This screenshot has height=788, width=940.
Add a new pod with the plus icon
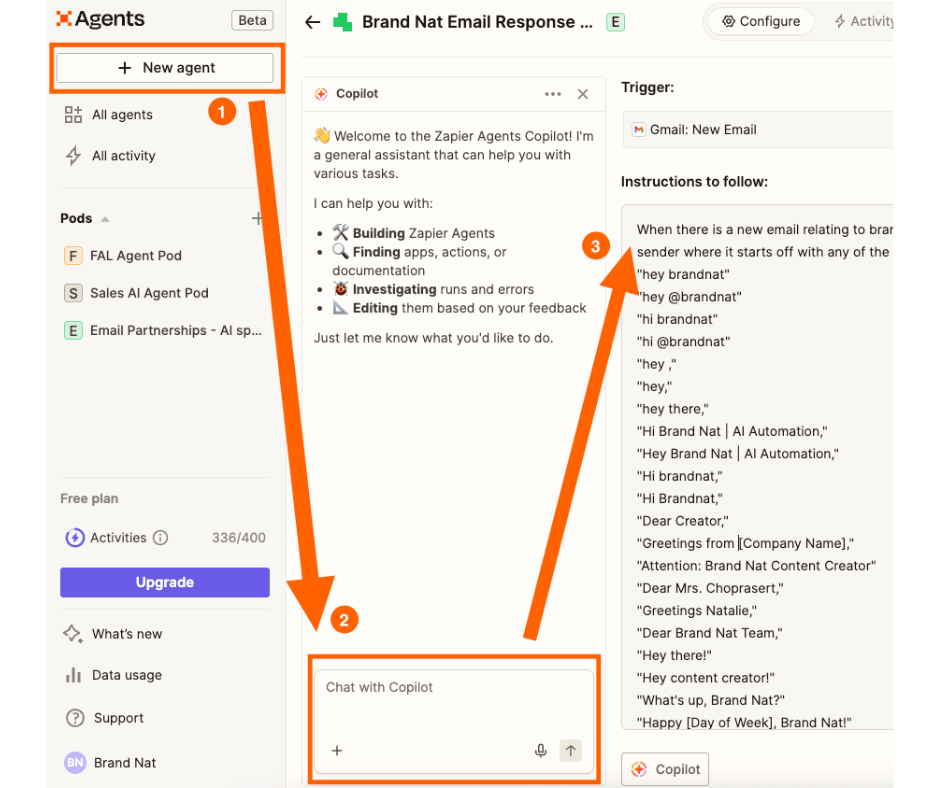(x=257, y=218)
